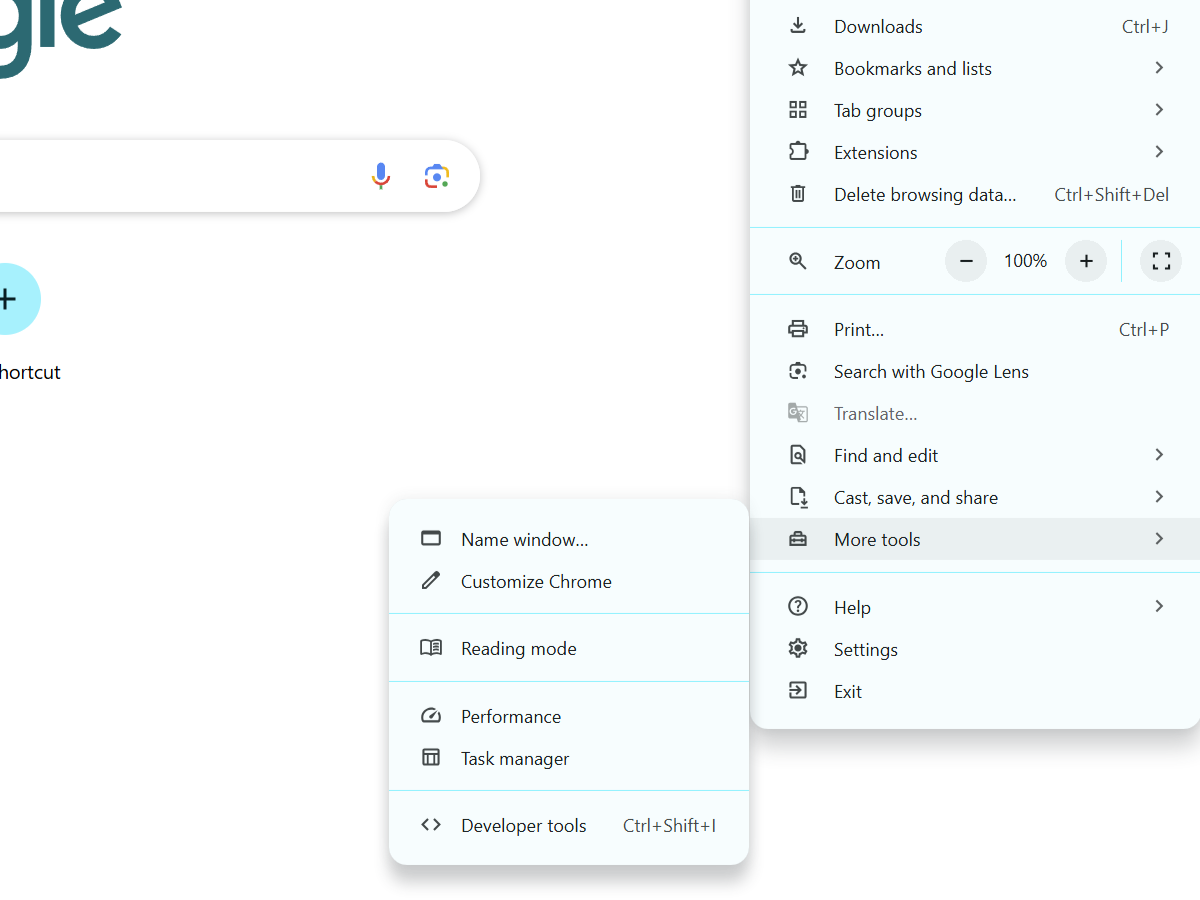
Task: Open Name window dialog entry
Action: pos(569,539)
